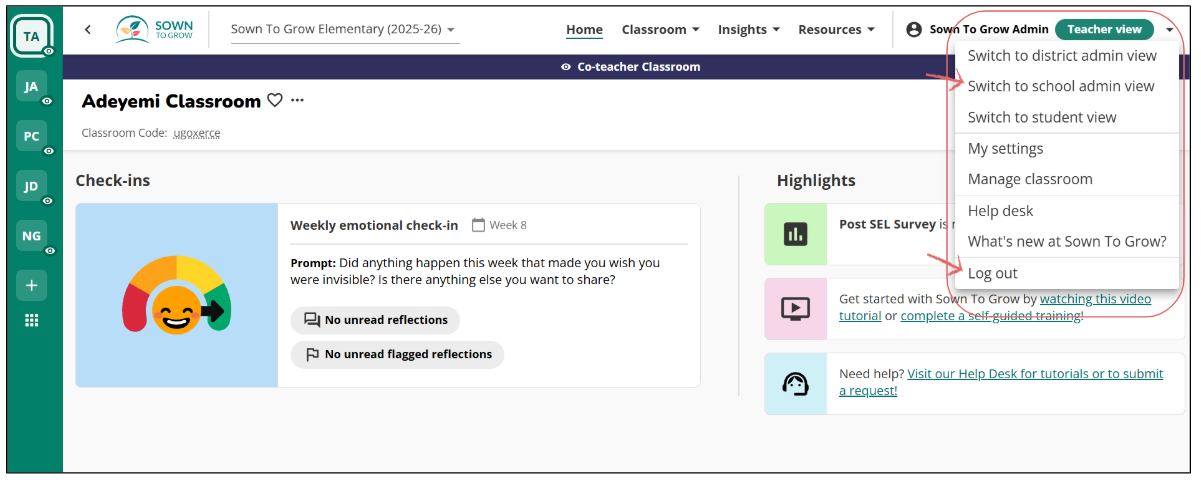Click the Adeyemi Classroom heading
This screenshot has height=484, width=1201.
pos(171,101)
